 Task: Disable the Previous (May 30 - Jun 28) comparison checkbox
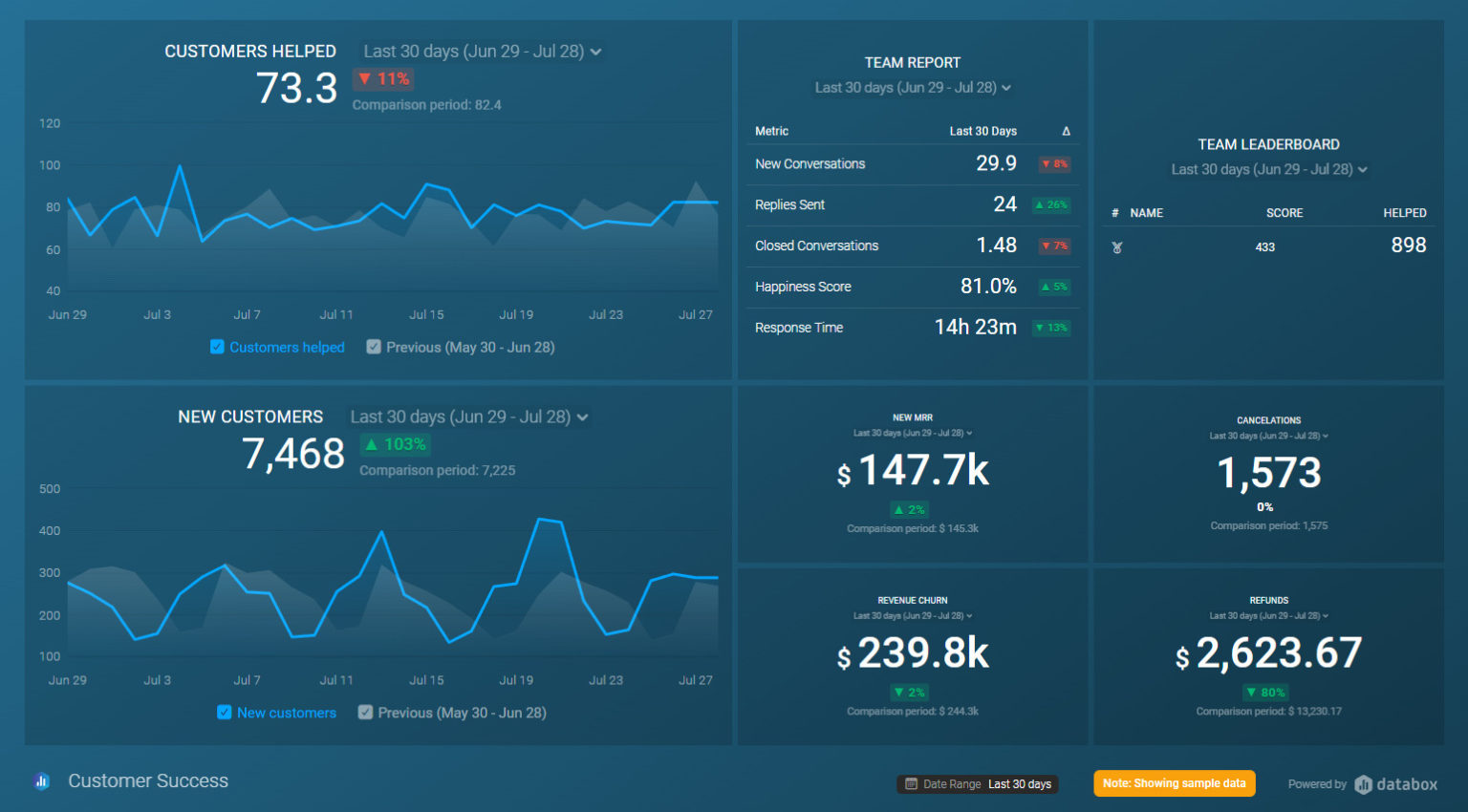[373, 347]
